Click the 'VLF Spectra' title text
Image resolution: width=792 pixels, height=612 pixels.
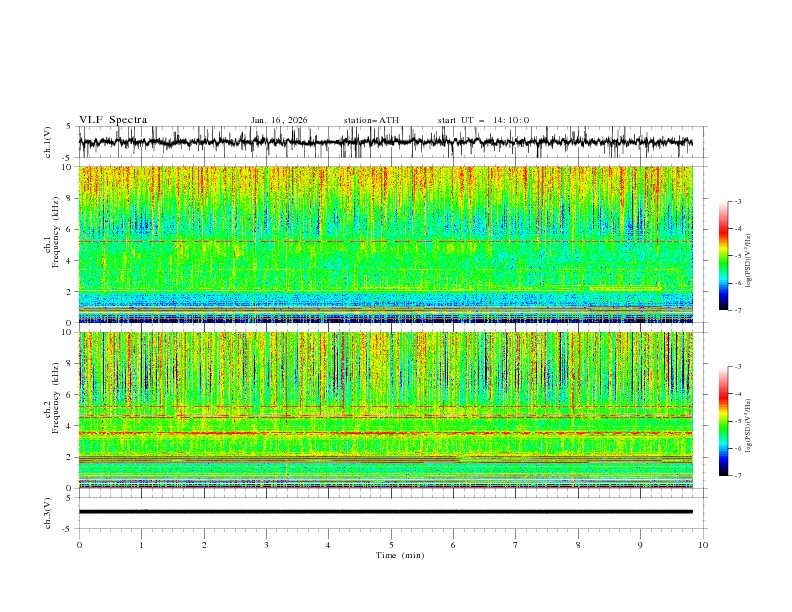(x=113, y=120)
